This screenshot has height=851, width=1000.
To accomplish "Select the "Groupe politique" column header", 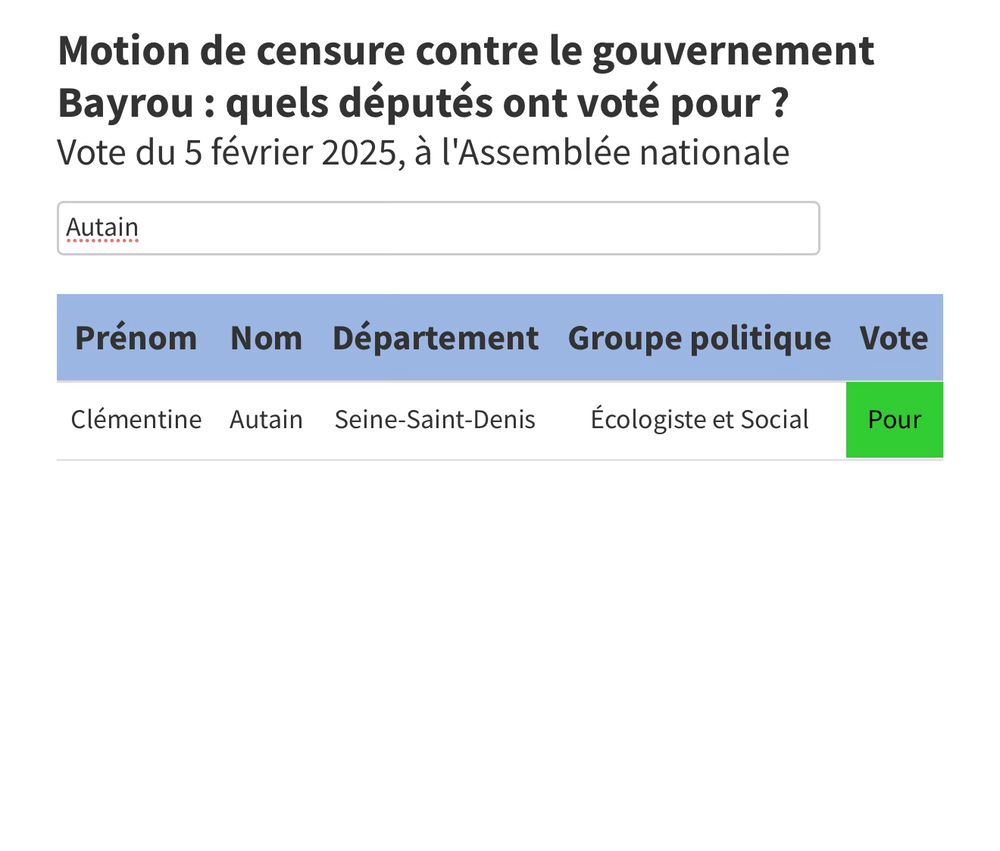I will tap(699, 338).
